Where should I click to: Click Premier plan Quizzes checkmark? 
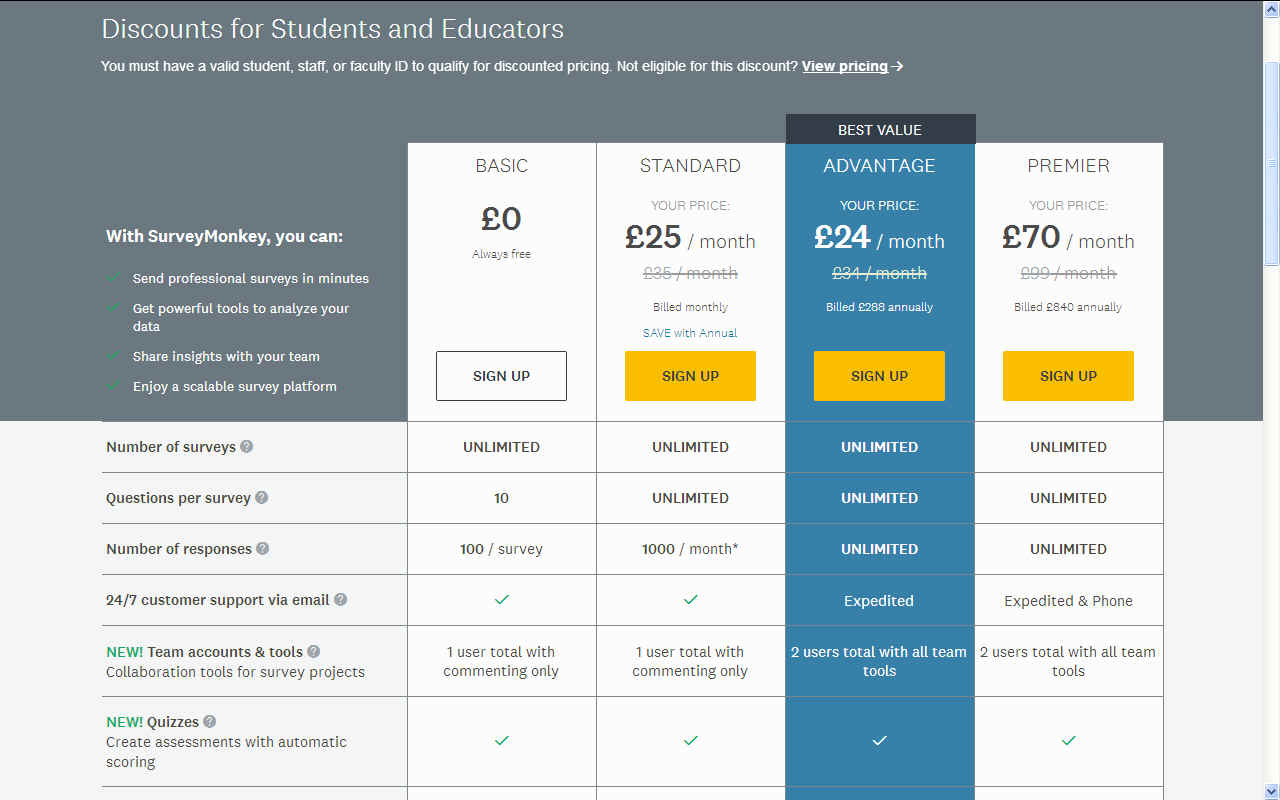tap(1068, 740)
